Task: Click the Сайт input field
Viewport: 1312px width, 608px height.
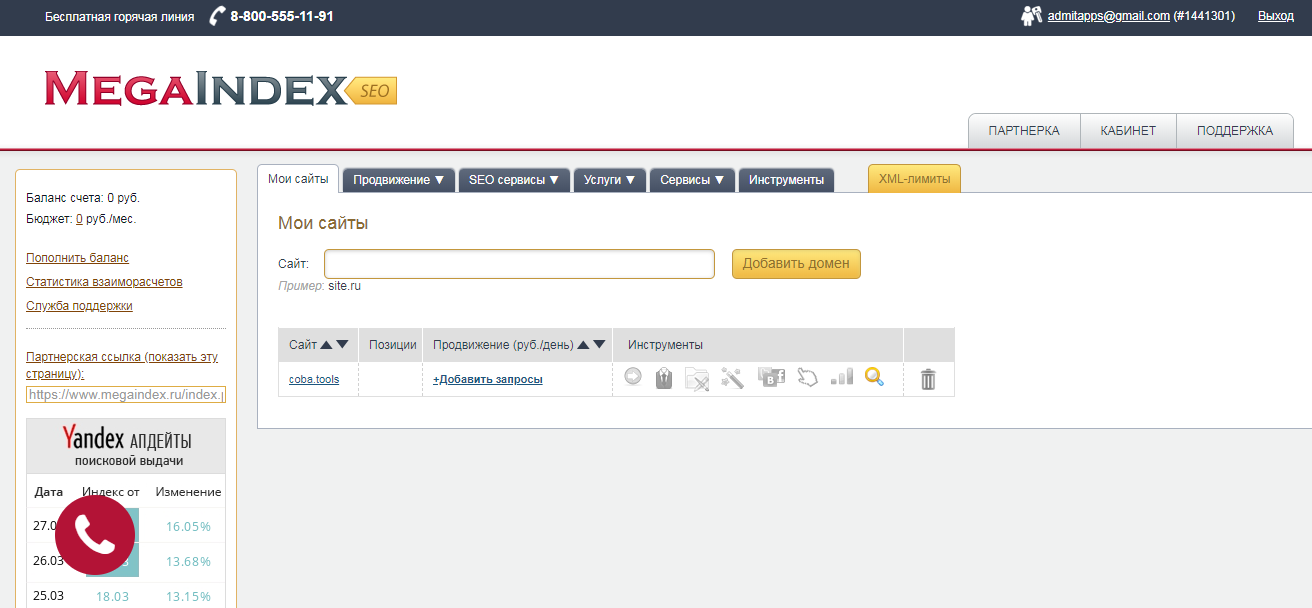Action: click(x=518, y=263)
